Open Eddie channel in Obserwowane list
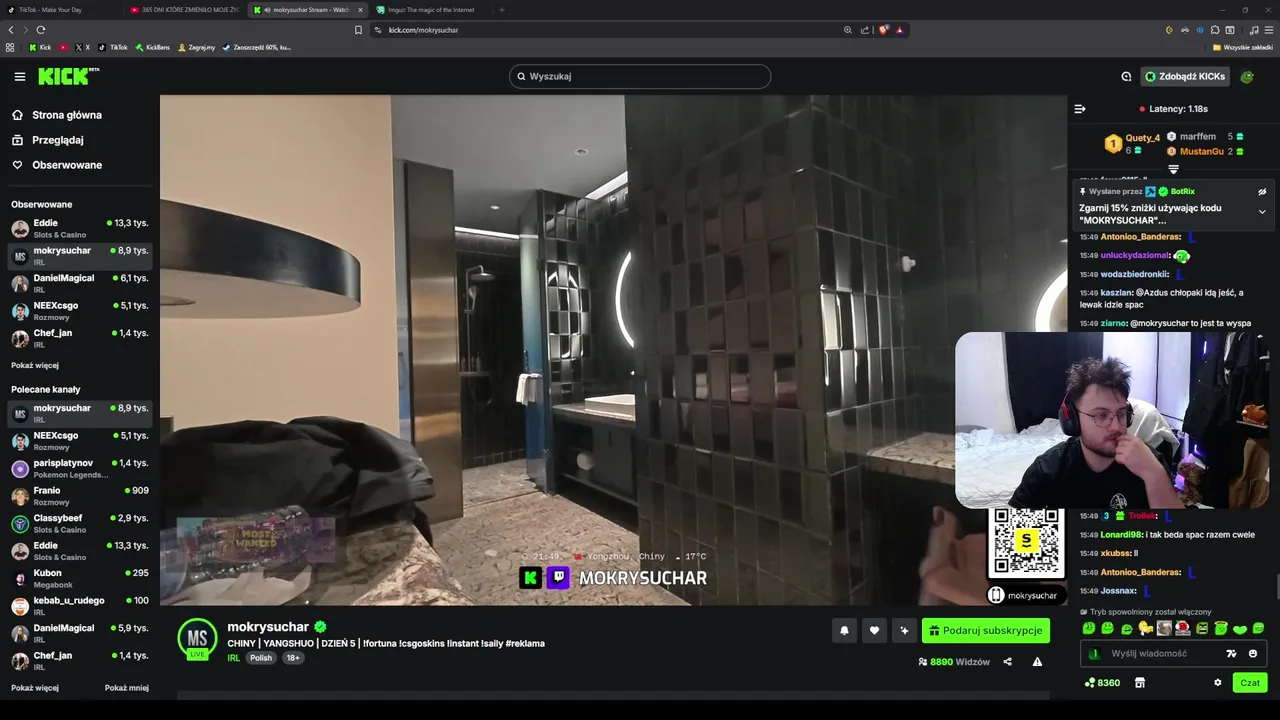The width and height of the screenshot is (1280, 720). point(80,228)
